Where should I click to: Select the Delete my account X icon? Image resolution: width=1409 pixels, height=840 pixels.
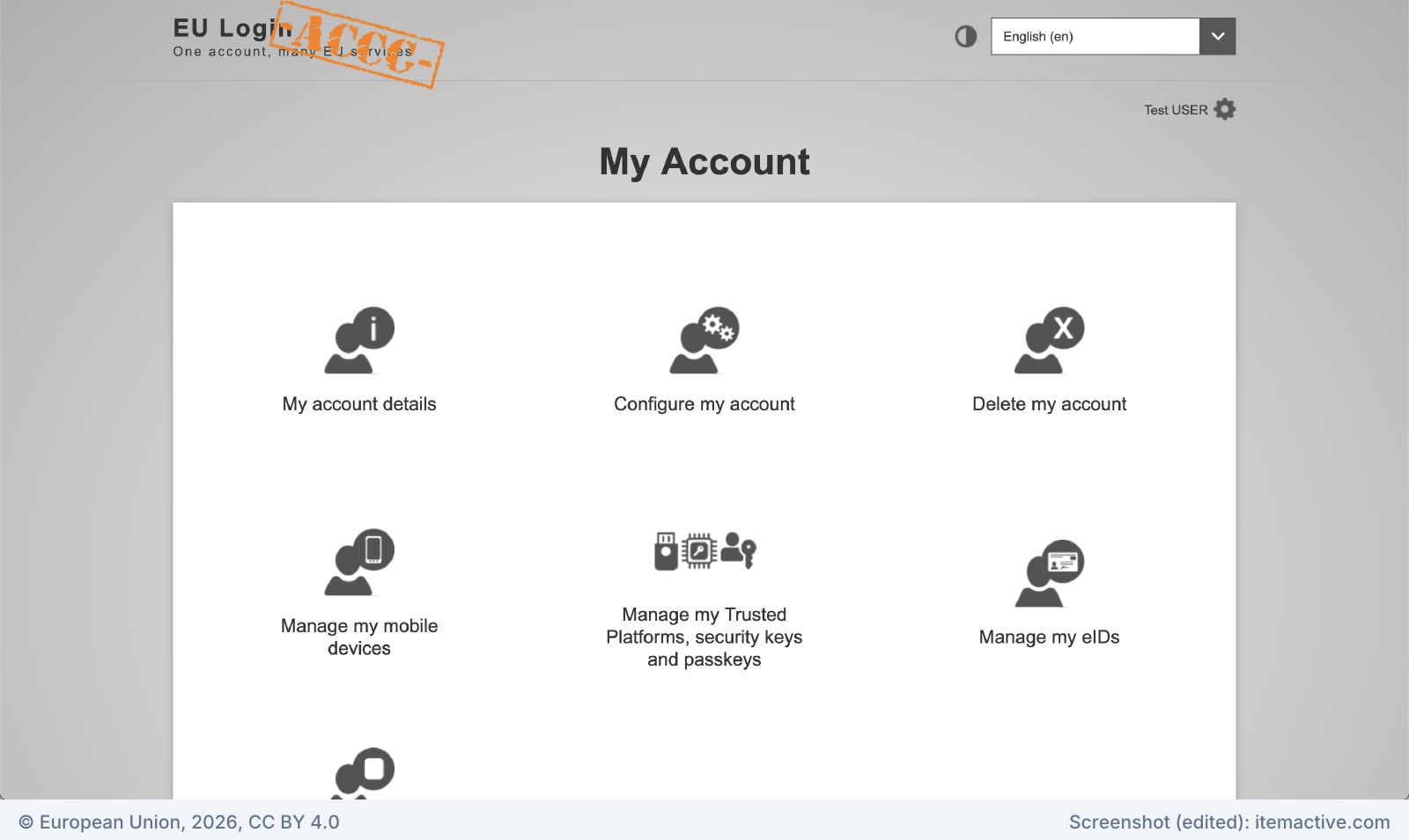pos(1050,341)
